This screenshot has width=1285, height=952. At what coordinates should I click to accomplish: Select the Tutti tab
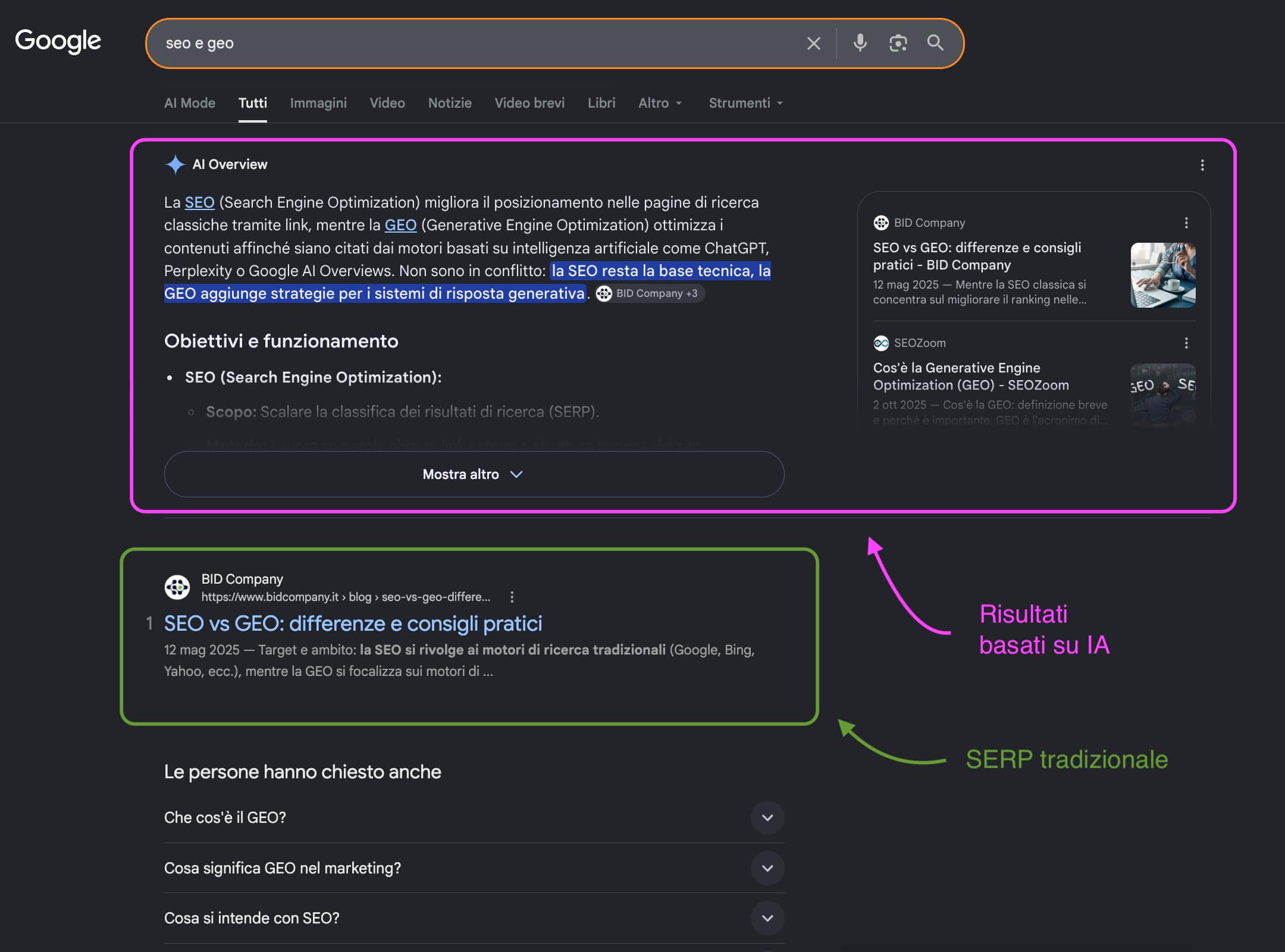coord(253,103)
